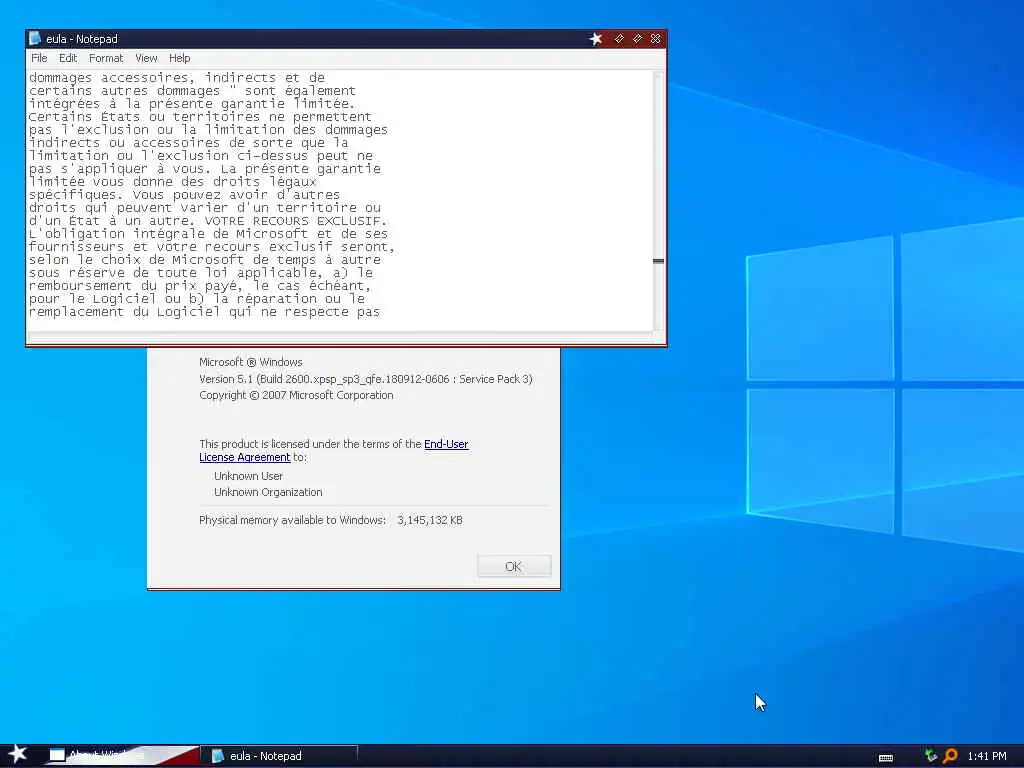This screenshot has width=1024, height=768.
Task: Minimize the eula Notepad window
Action: tap(618, 39)
